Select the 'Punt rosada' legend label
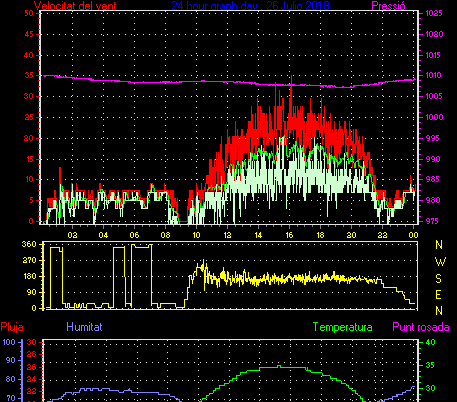Image resolution: width=457 pixels, height=402 pixels. tap(421, 327)
